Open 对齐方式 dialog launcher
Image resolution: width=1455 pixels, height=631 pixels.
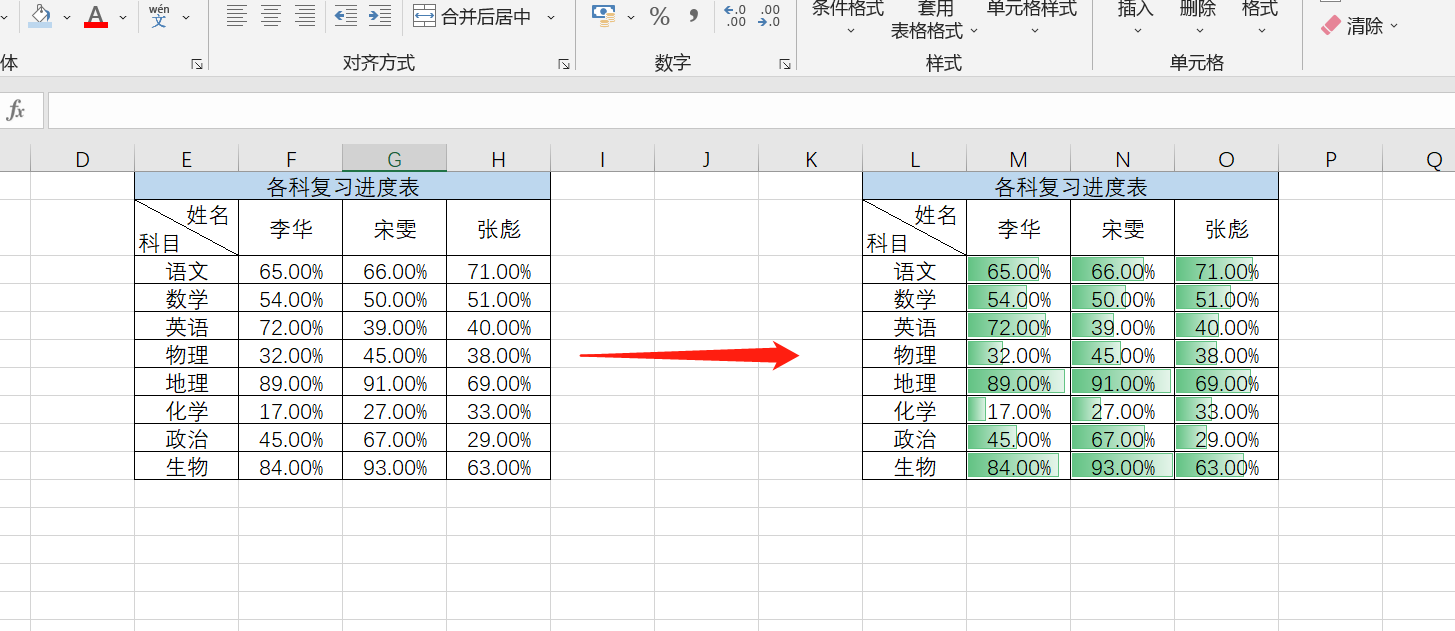tap(564, 64)
